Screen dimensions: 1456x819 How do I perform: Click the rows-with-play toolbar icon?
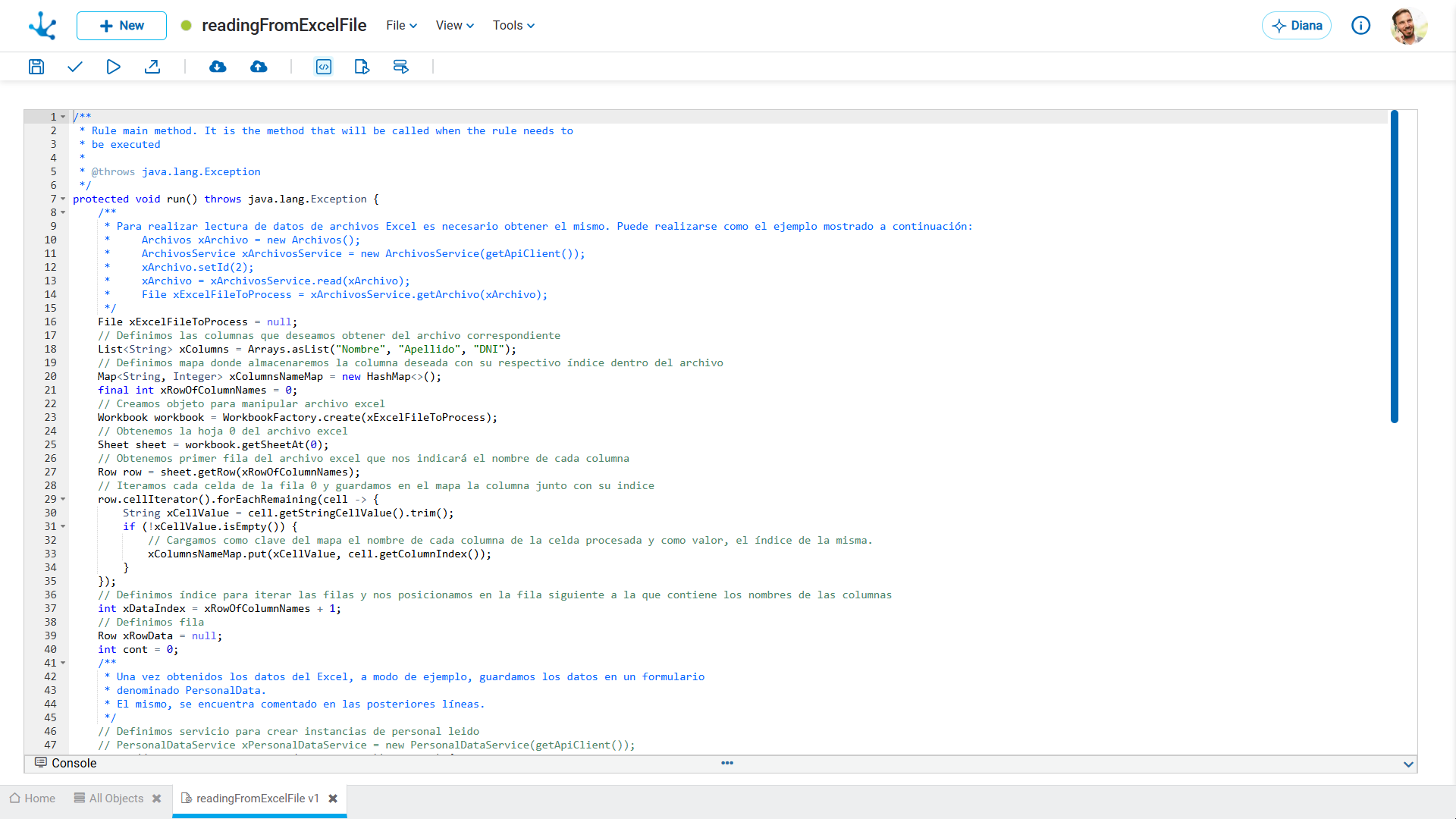click(400, 67)
